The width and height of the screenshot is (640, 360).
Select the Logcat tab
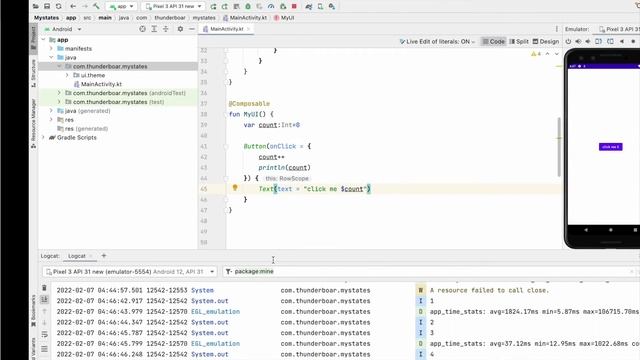[77, 256]
